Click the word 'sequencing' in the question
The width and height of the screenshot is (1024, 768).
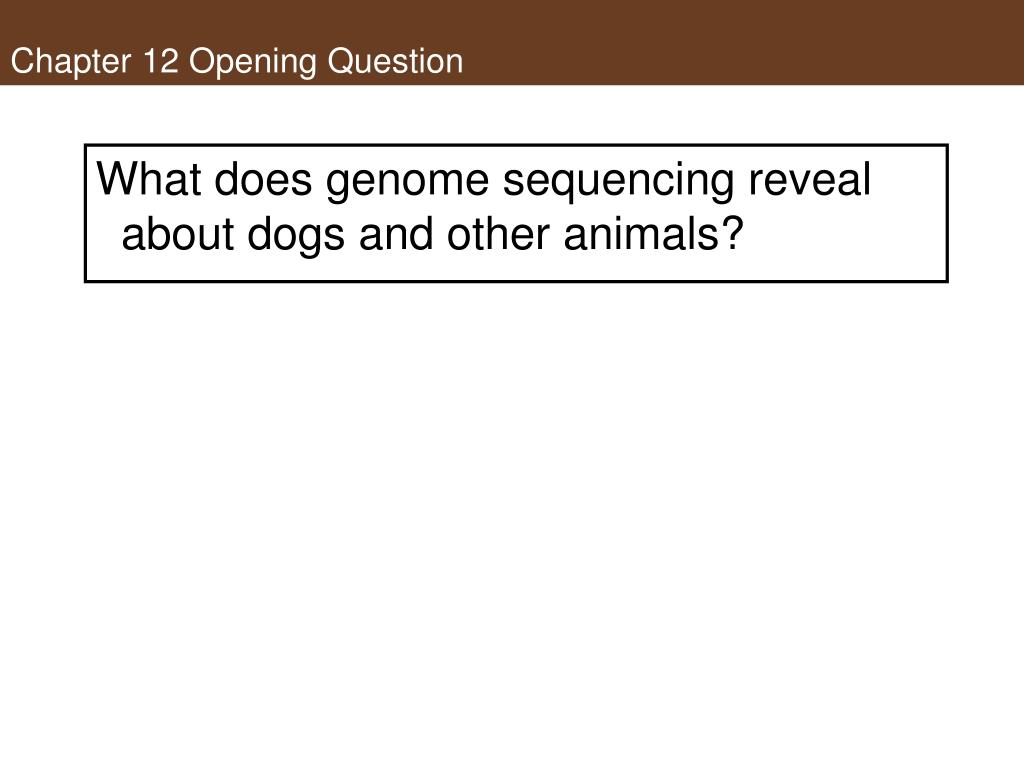618,182
